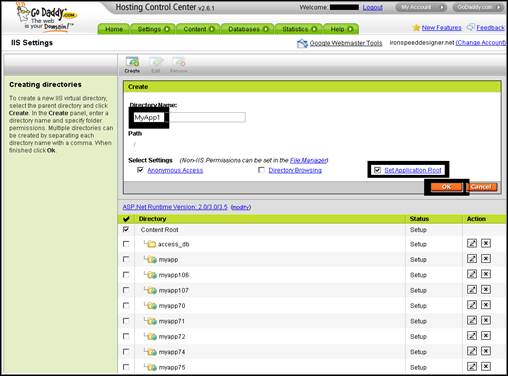Click the myapp74 directory checkbox
This screenshot has width=508, height=376.
tap(126, 351)
